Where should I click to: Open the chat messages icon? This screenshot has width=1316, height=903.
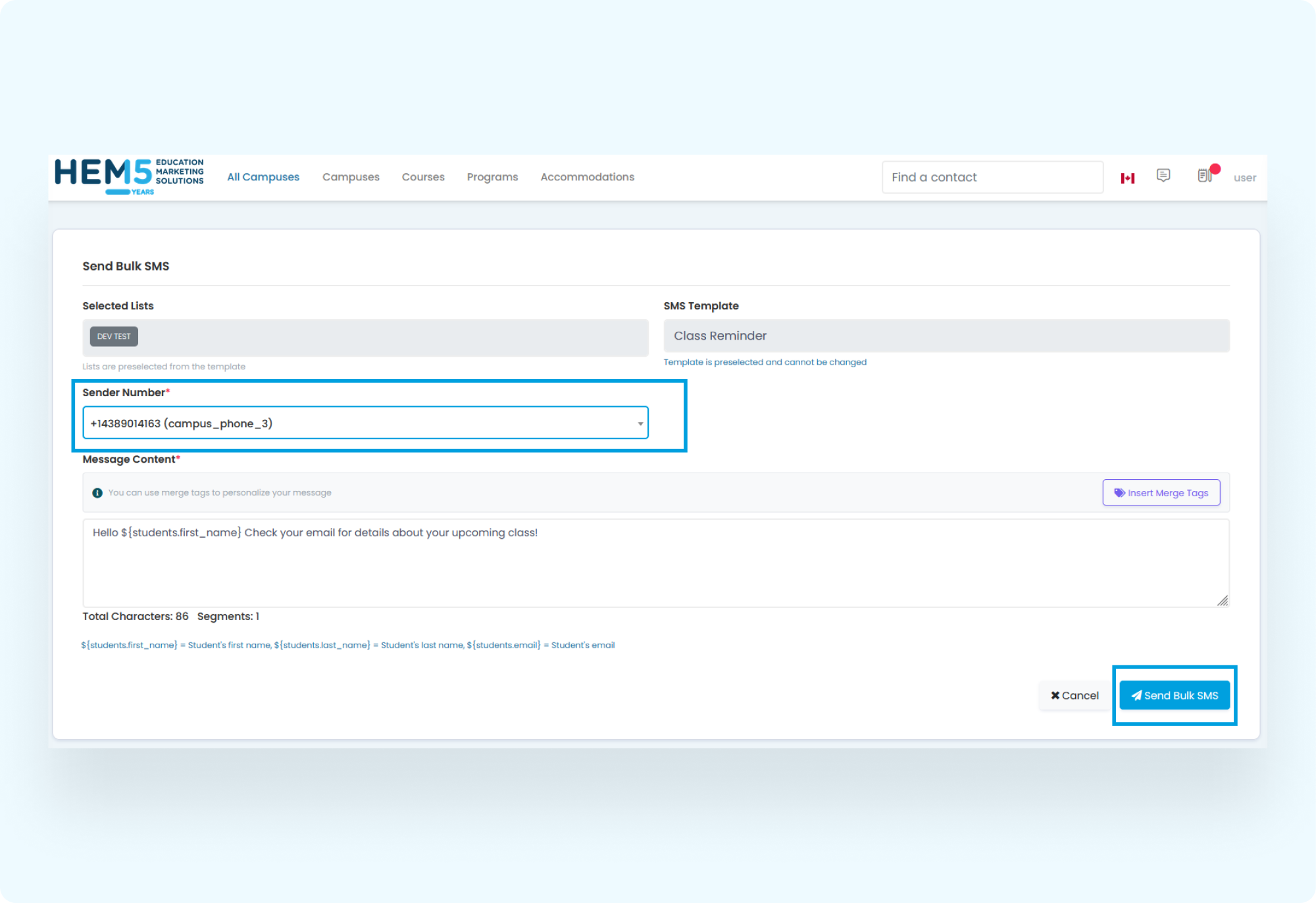[x=1163, y=175]
